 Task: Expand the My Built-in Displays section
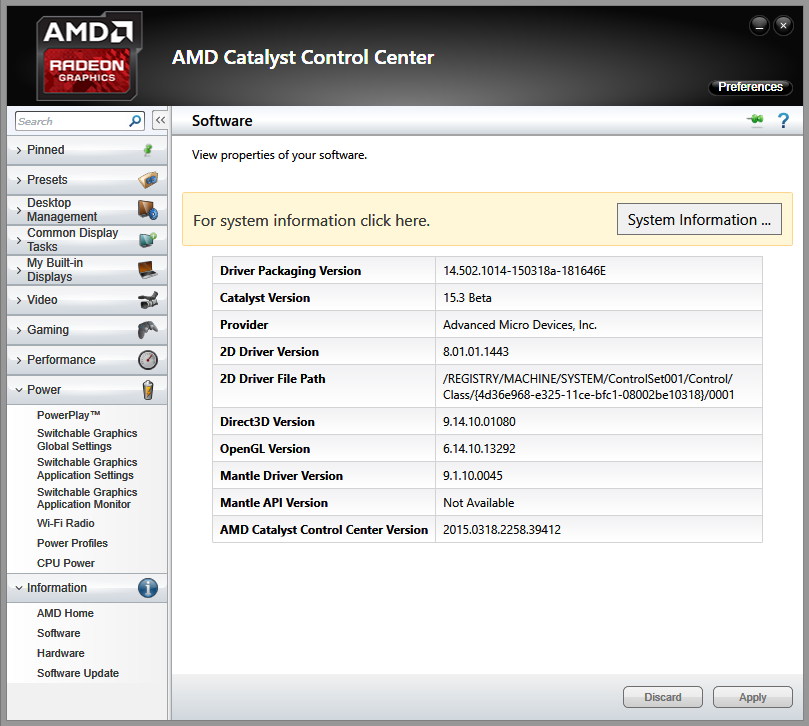tap(87, 269)
